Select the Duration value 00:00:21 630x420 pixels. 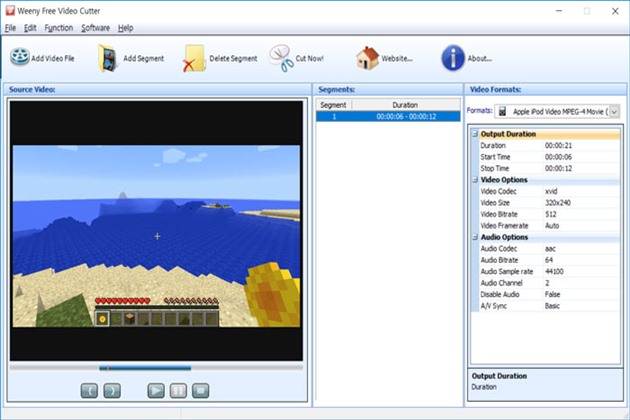point(558,145)
